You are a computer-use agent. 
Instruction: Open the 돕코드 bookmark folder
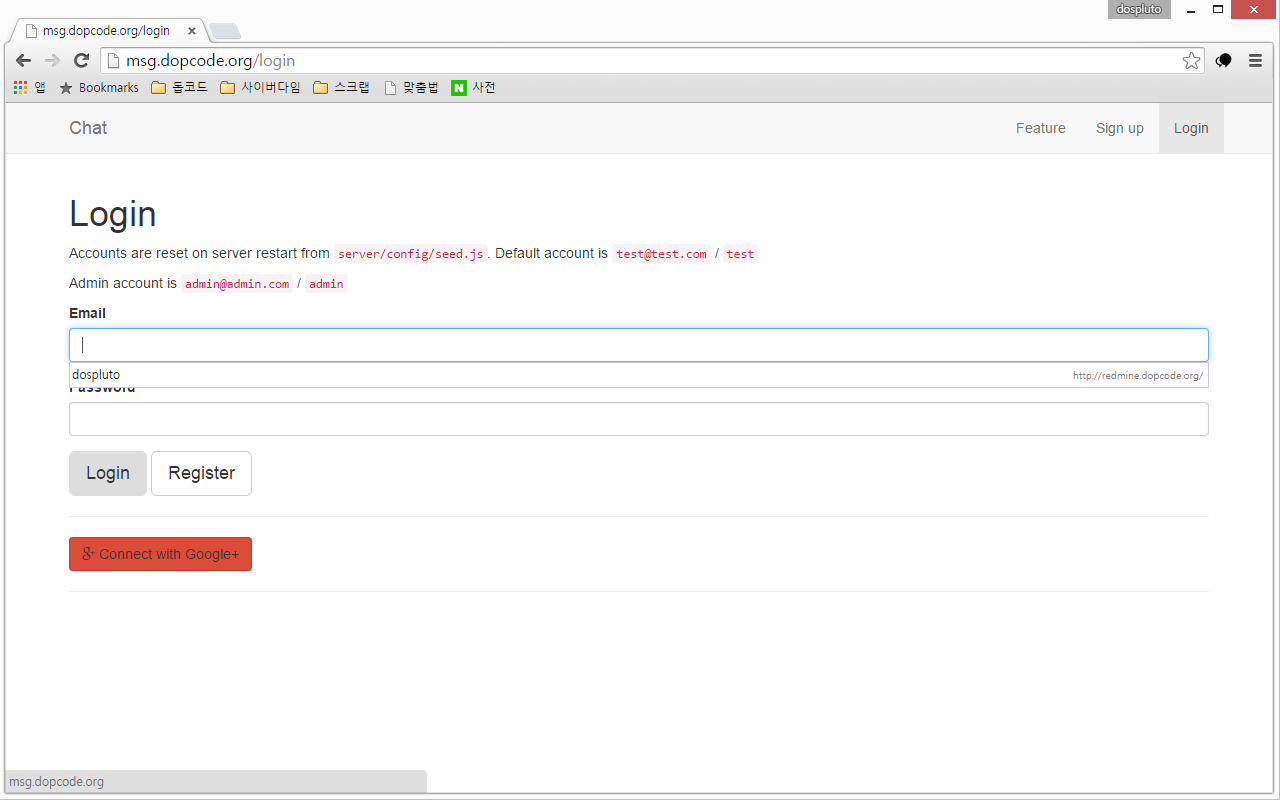(179, 88)
